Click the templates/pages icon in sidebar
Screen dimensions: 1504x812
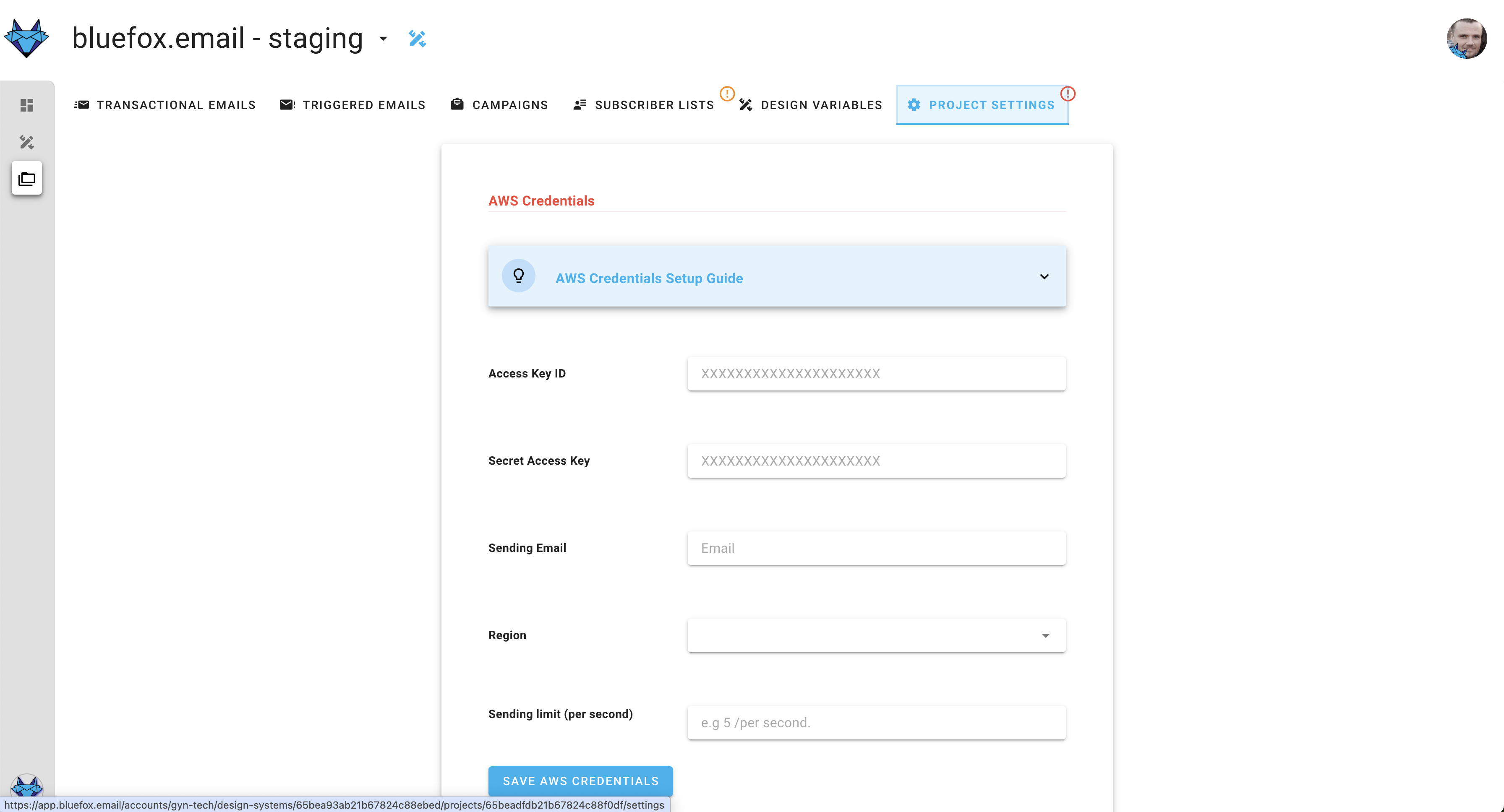pos(27,179)
